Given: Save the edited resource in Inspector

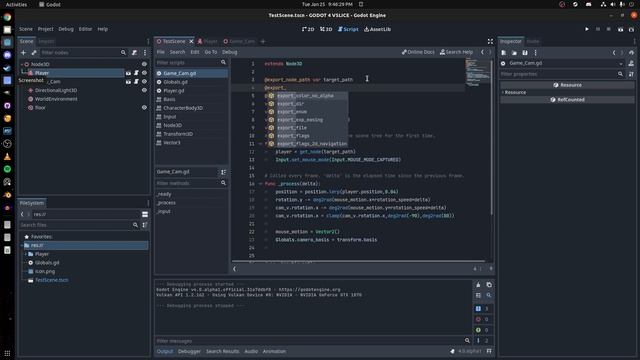Looking at the screenshot, I should coord(525,53).
